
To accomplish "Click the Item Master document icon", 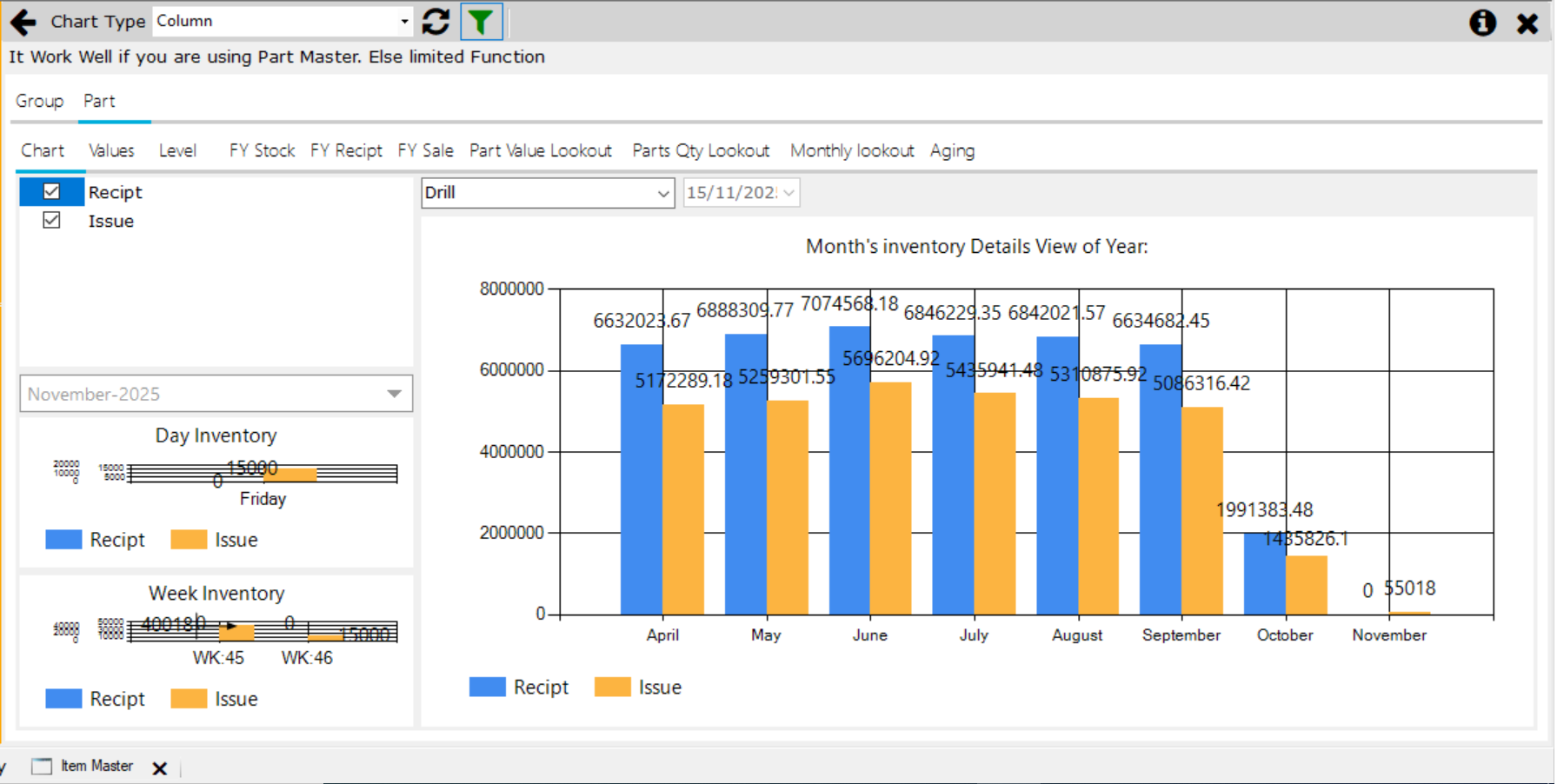I will tap(41, 765).
